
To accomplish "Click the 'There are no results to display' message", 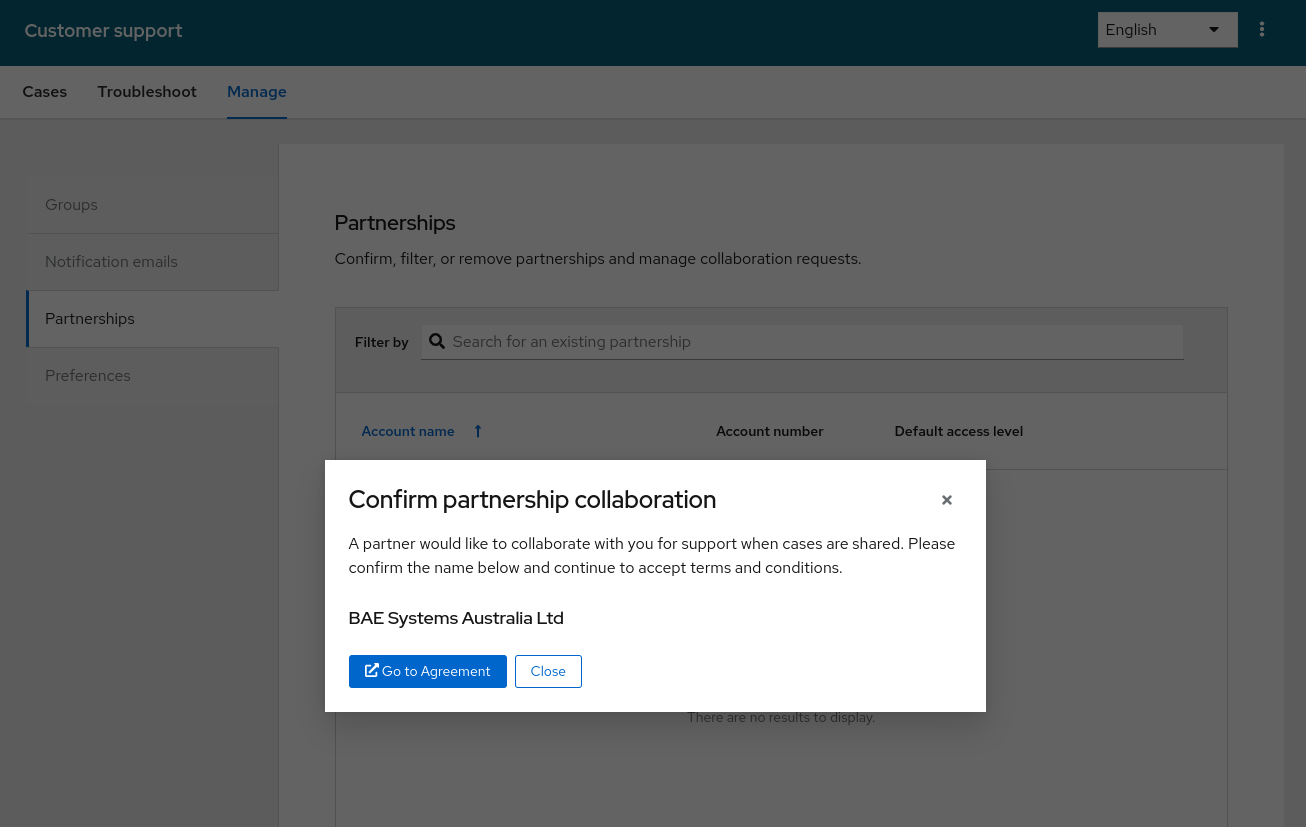I will point(781,717).
